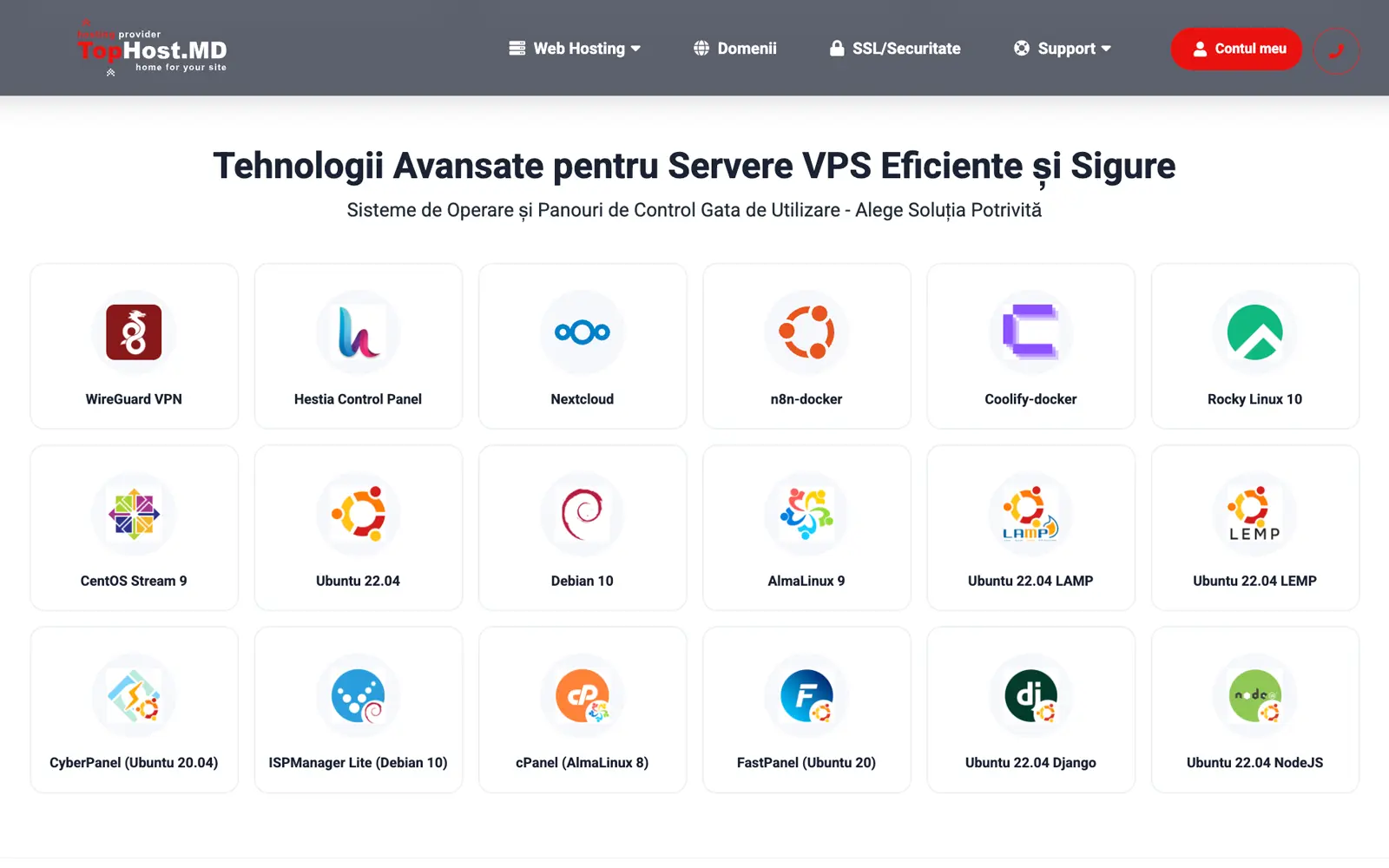Click the WireGuard VPN dragon icon
Image resolution: width=1389 pixels, height=868 pixels.
pyautogui.click(x=134, y=332)
